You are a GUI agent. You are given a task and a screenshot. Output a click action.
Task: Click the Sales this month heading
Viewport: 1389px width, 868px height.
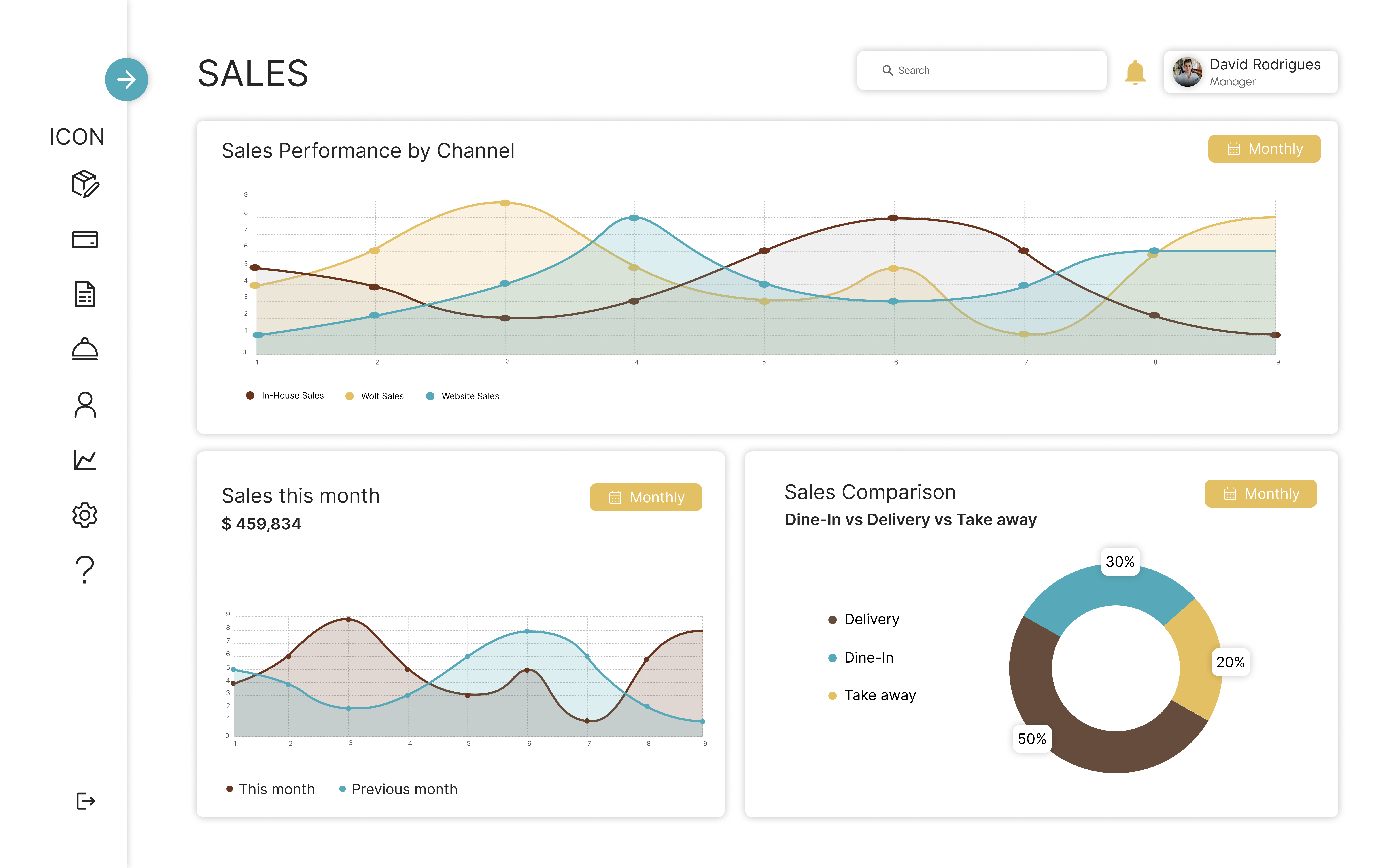pos(301,495)
